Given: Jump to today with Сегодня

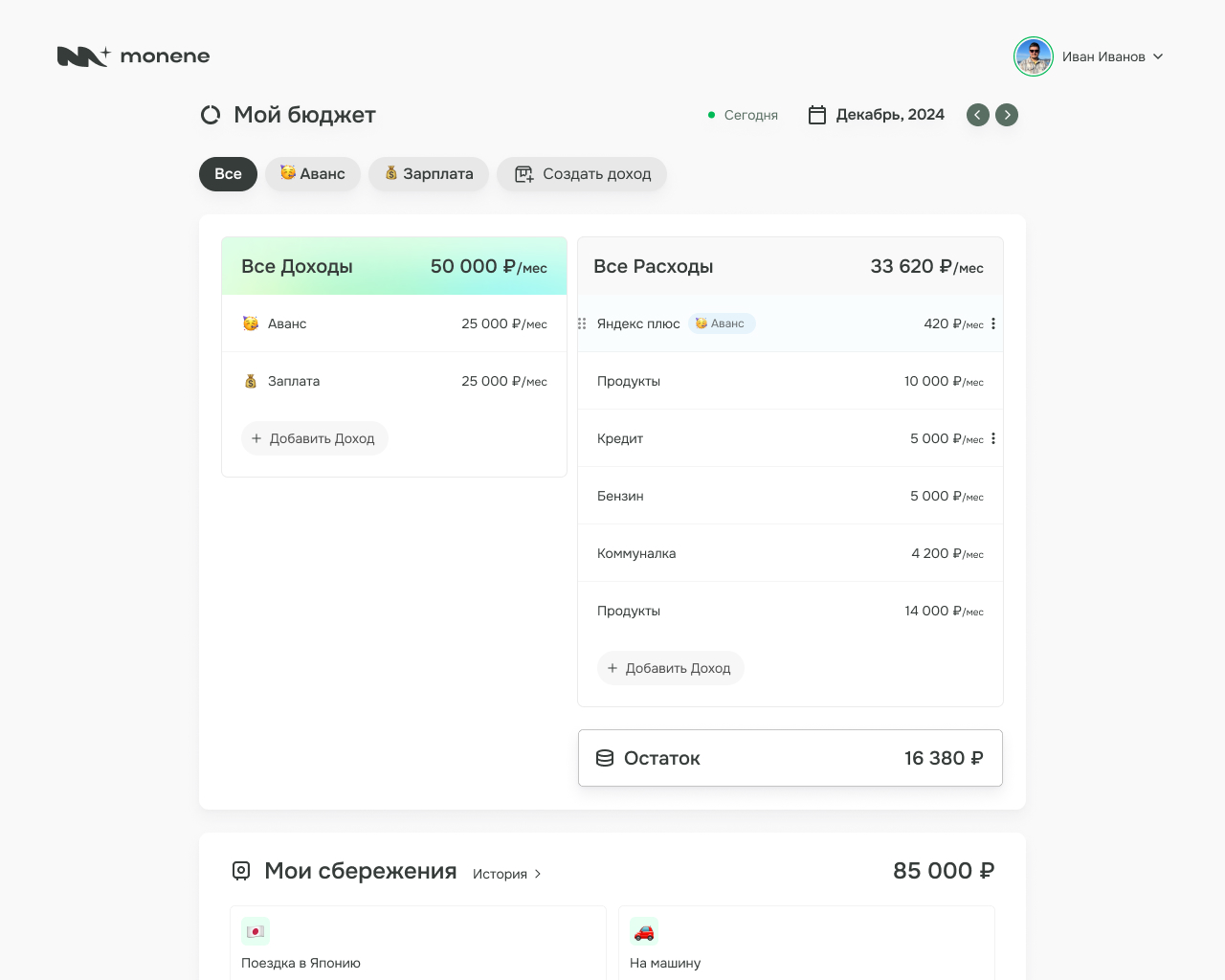Looking at the screenshot, I should [743, 115].
